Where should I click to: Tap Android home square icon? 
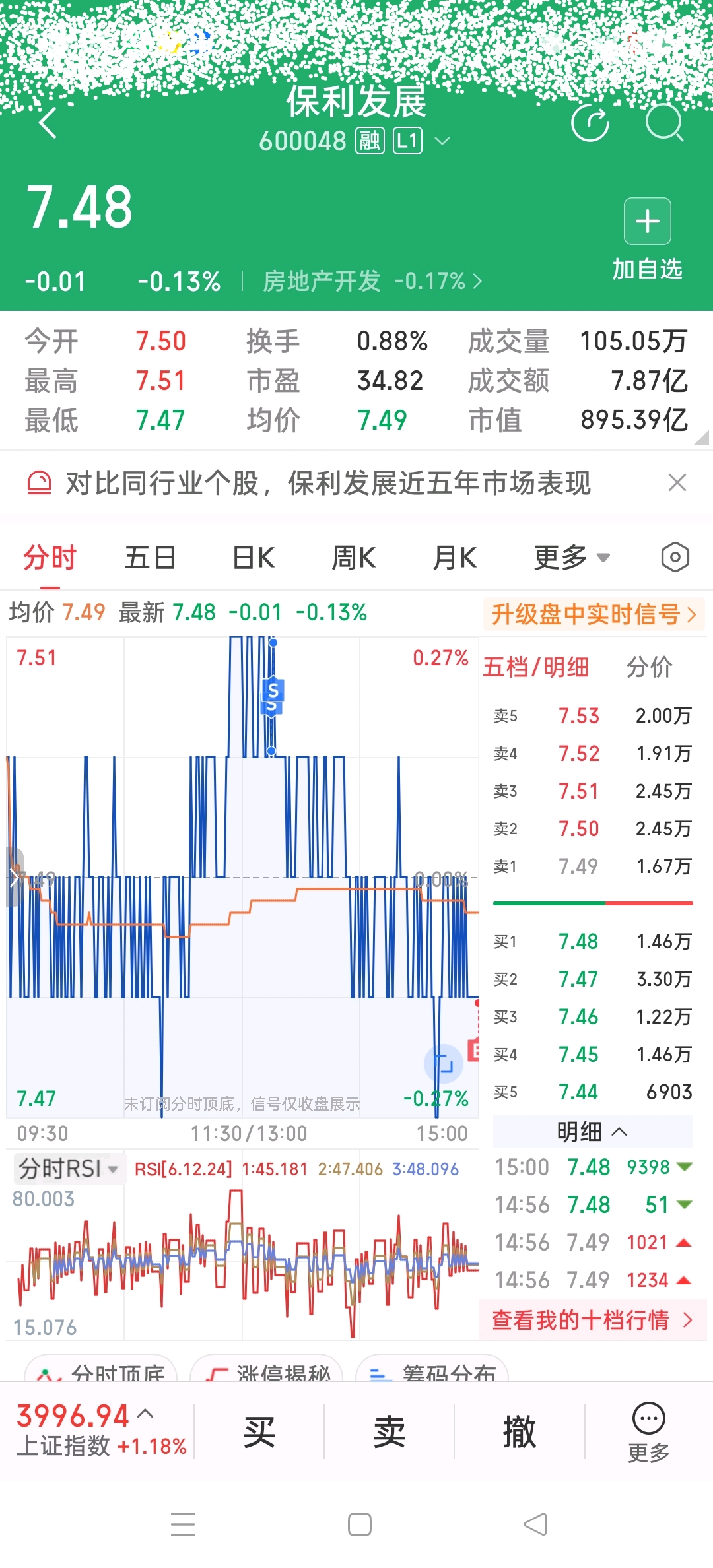coord(359,1524)
